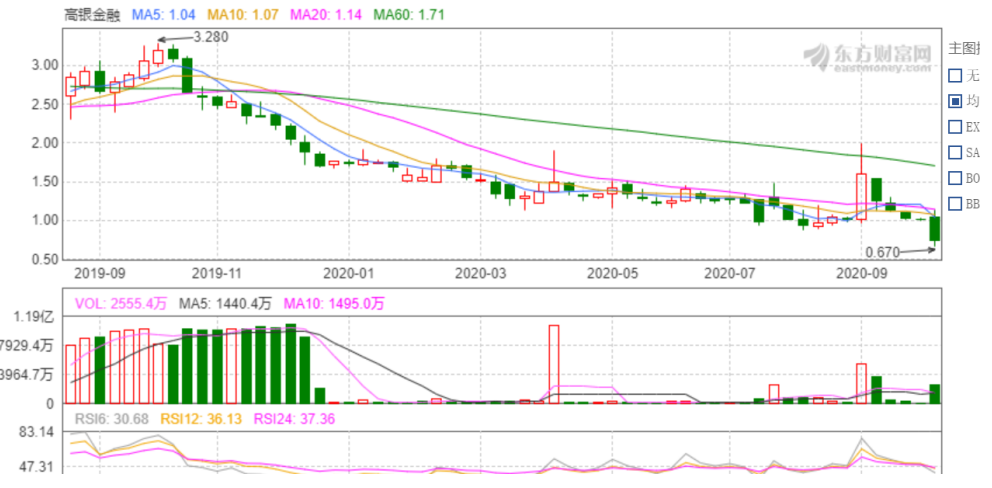This screenshot has width=992, height=488.
Task: Toggle the BO indicator checkbox
Action: (x=955, y=178)
